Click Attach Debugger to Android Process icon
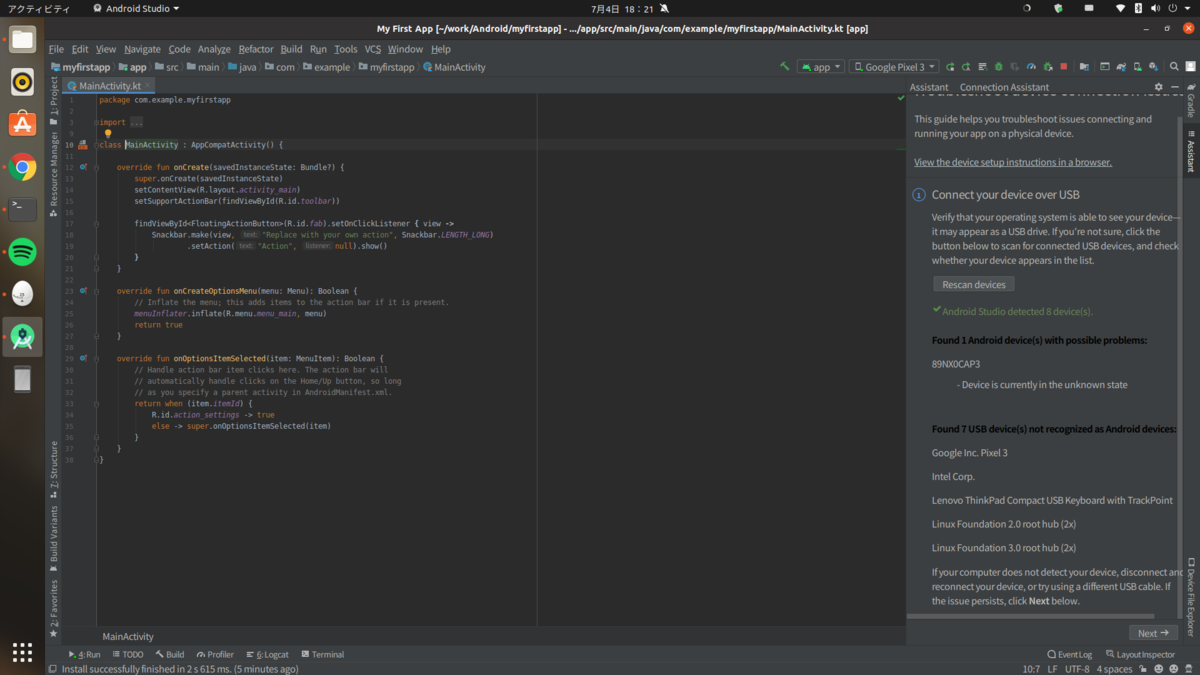Image resolution: width=1200 pixels, height=675 pixels. tap(1048, 67)
